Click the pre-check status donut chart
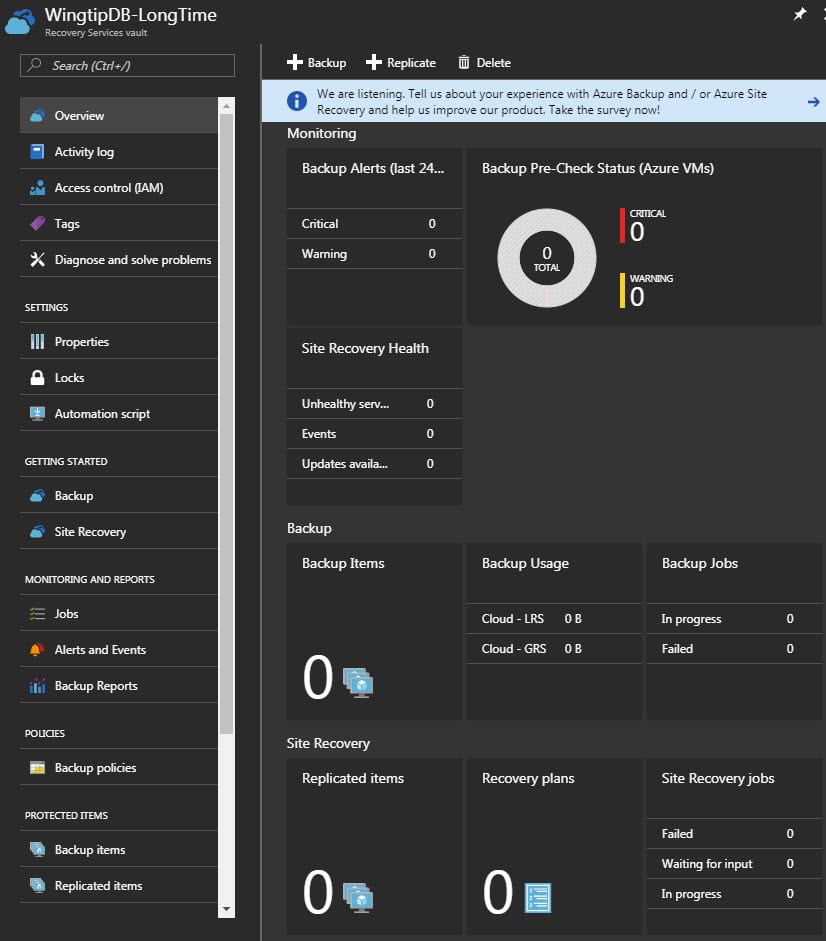 [547, 258]
